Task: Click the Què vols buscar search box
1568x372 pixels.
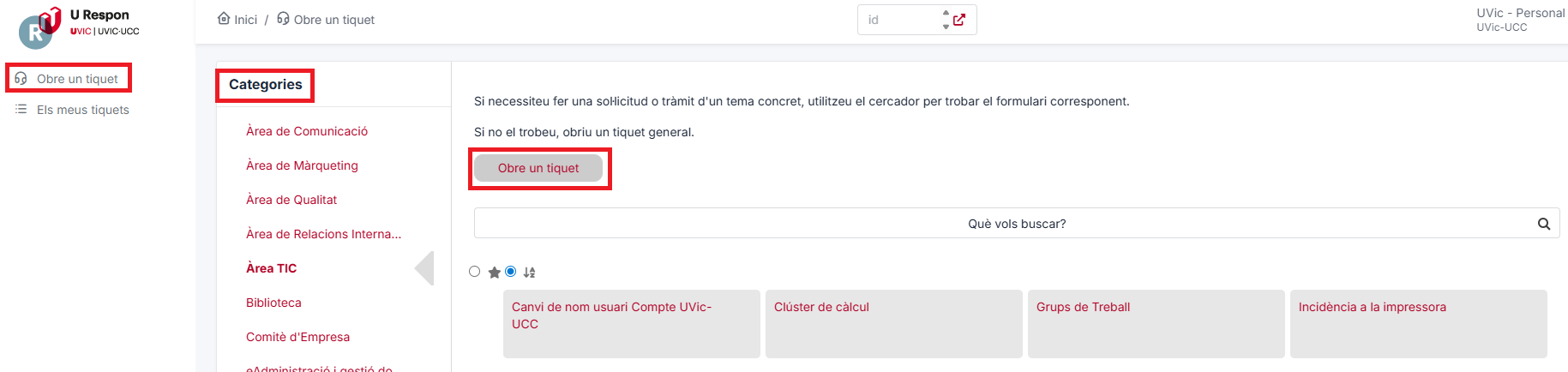Action: click(1017, 224)
